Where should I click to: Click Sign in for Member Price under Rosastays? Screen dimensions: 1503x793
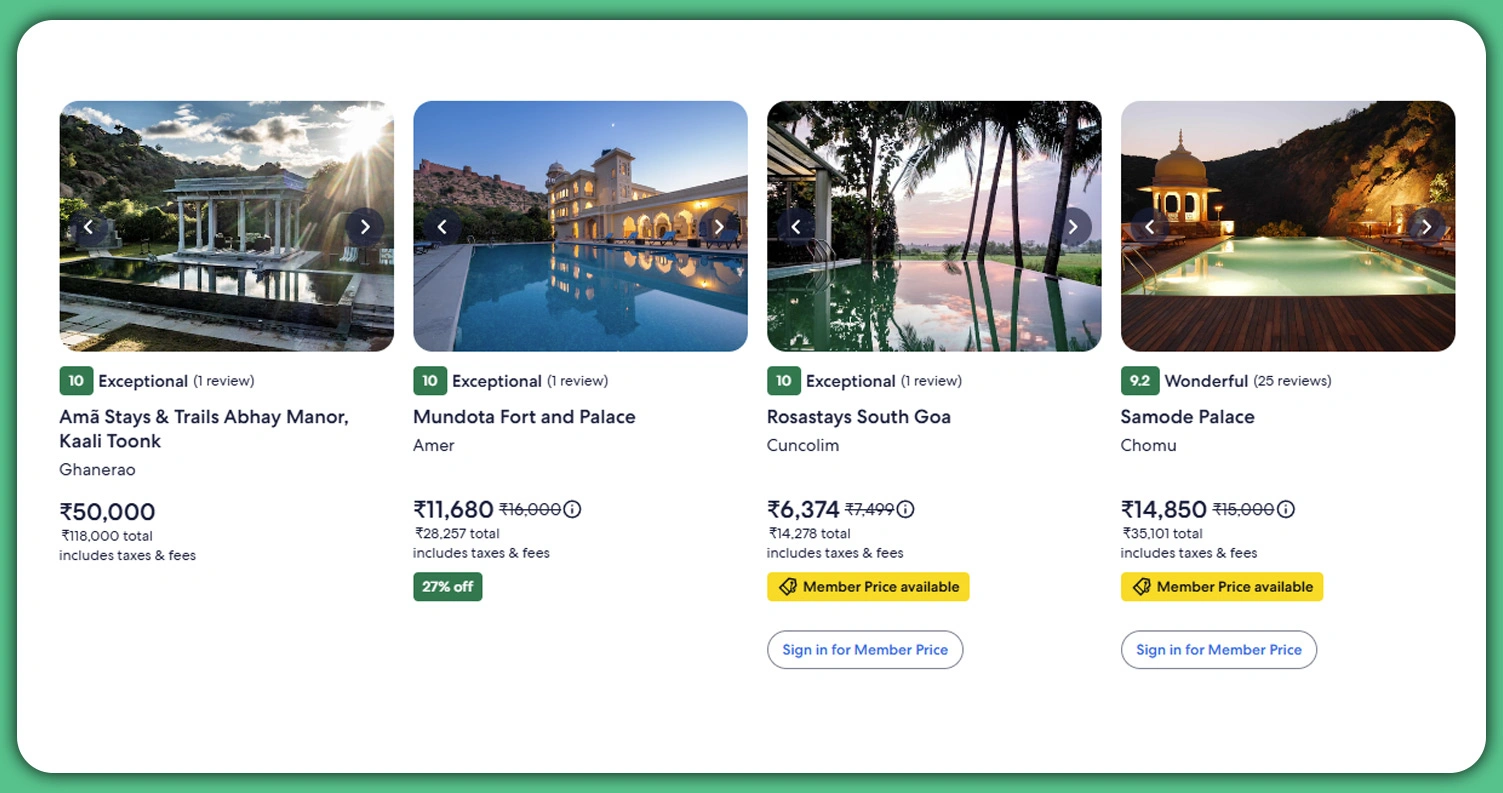[865, 650]
